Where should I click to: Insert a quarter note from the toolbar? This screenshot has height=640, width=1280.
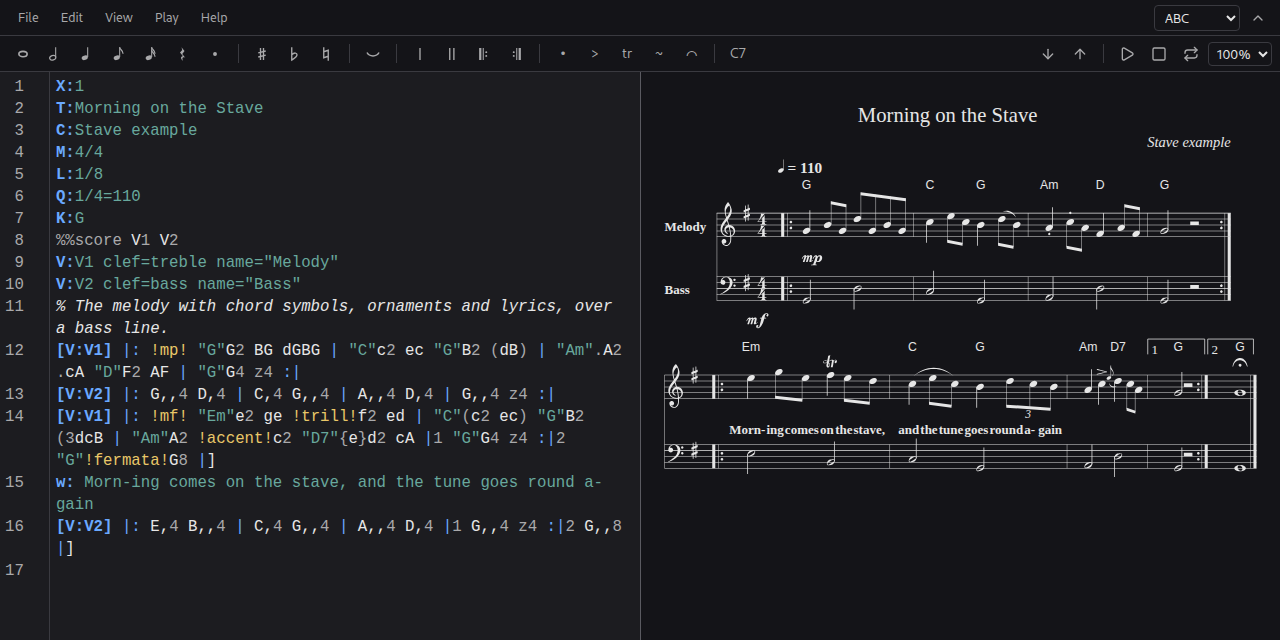(x=86, y=54)
